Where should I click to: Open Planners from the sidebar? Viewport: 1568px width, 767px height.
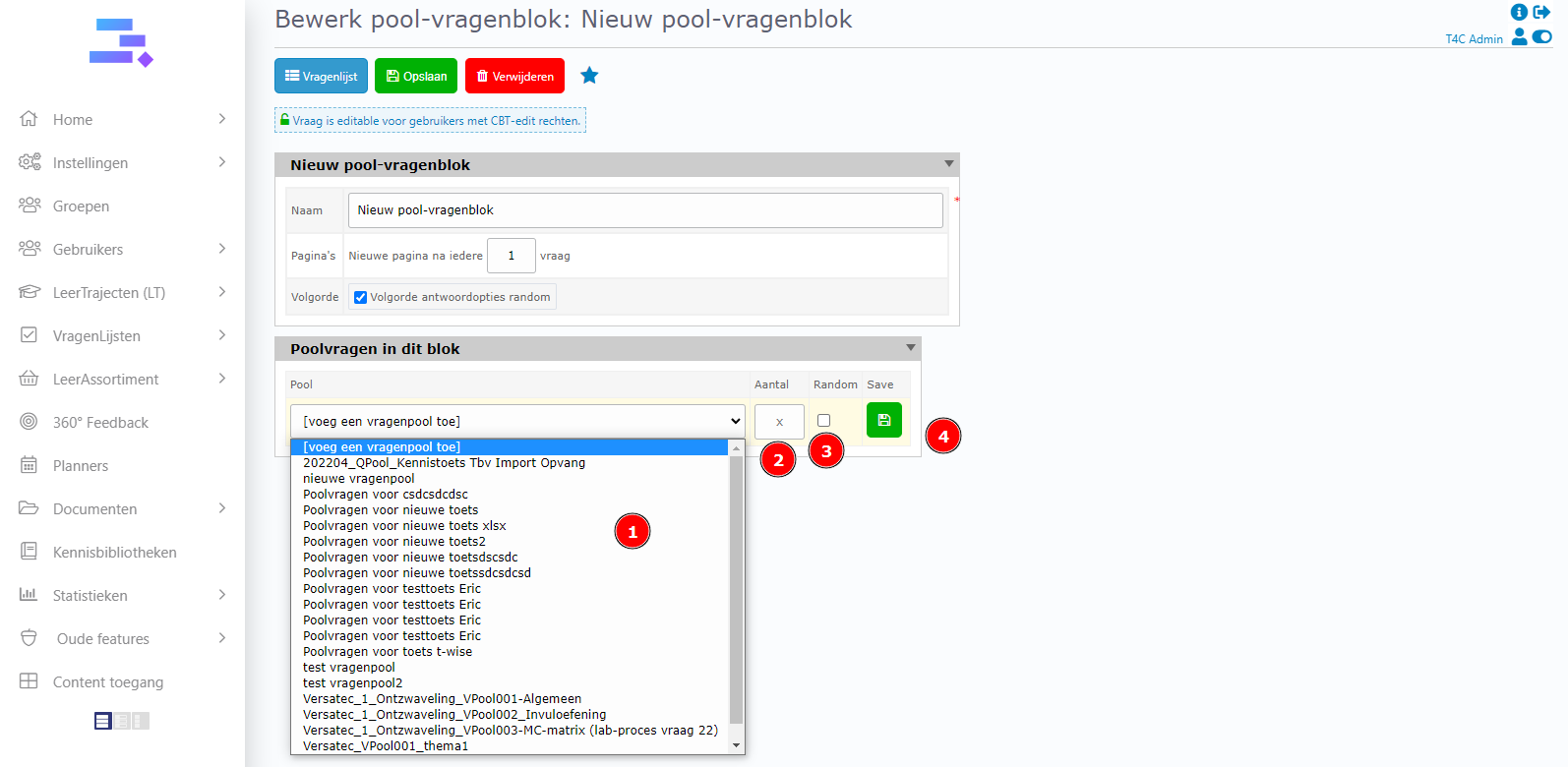(81, 466)
